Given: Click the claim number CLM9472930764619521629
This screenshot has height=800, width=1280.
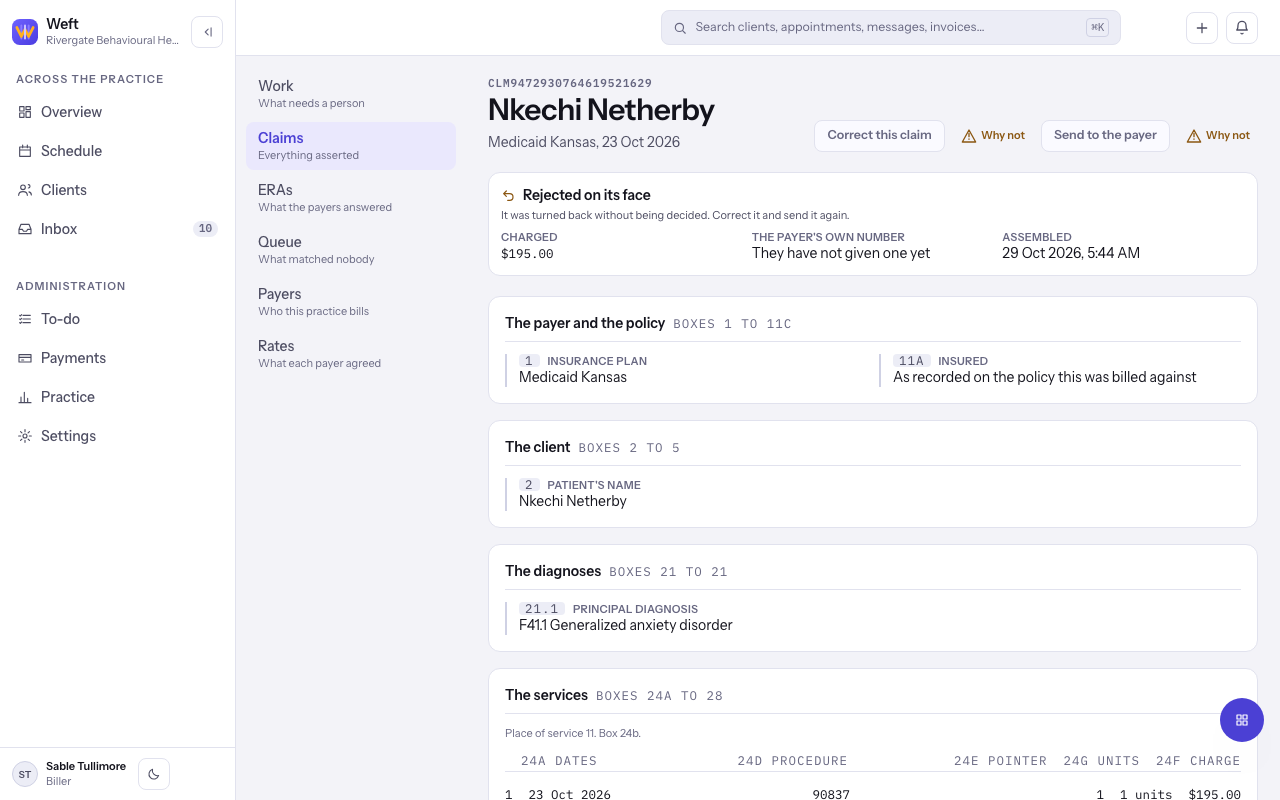Looking at the screenshot, I should (570, 83).
